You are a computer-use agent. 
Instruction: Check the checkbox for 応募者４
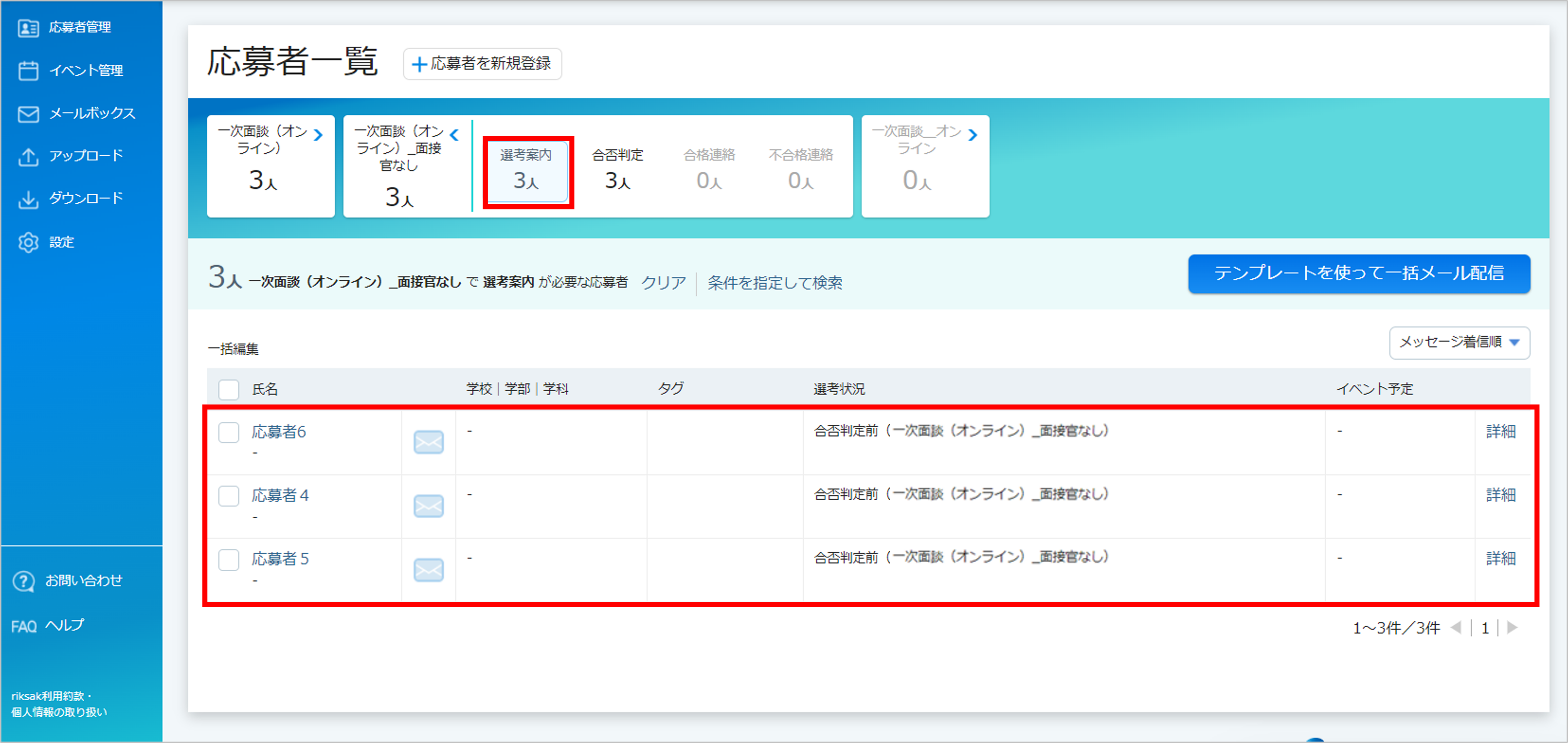pyautogui.click(x=229, y=496)
